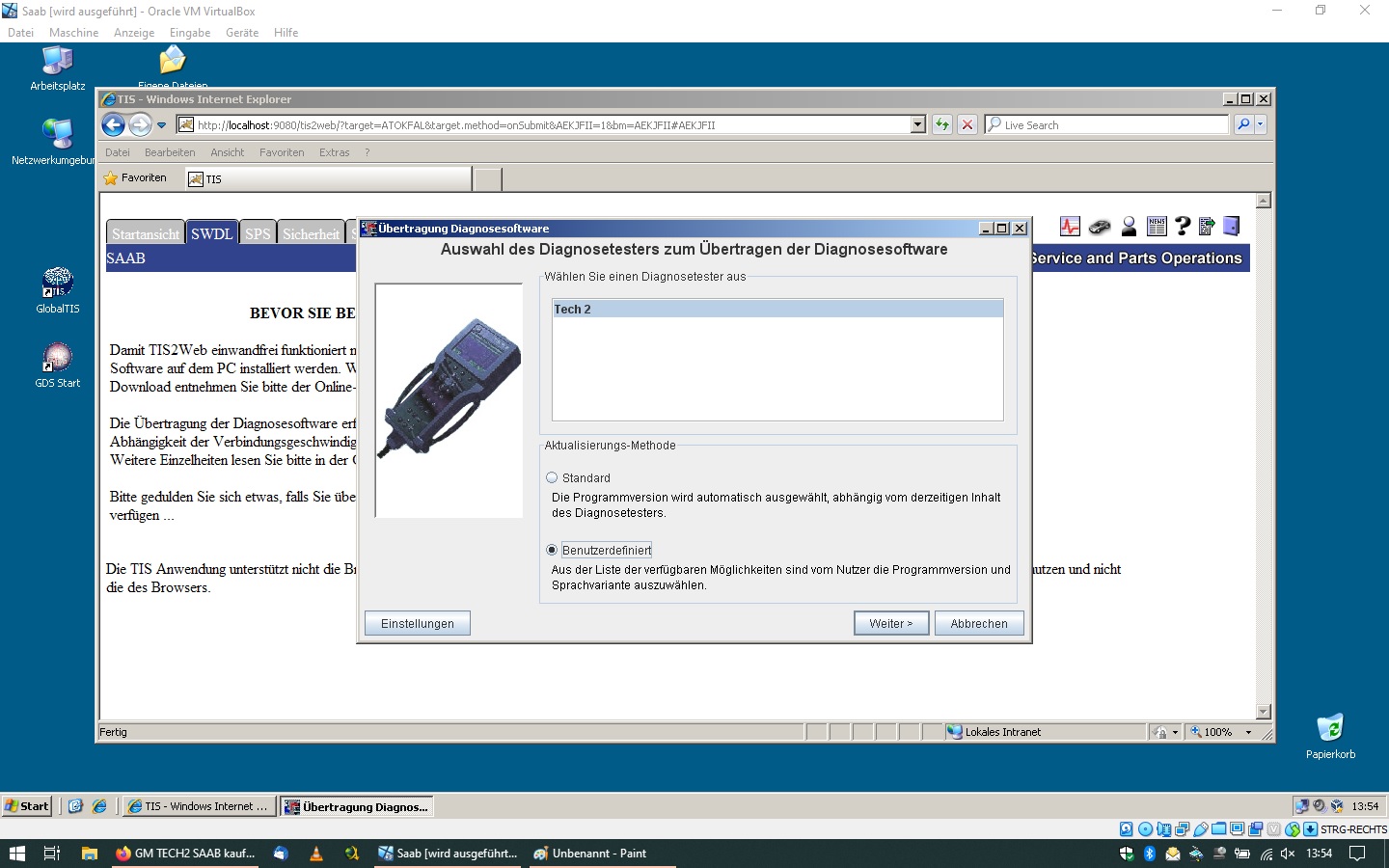Image resolution: width=1389 pixels, height=868 pixels.
Task: Open the Netzwerkumgebung desktop icon
Action: click(x=56, y=141)
